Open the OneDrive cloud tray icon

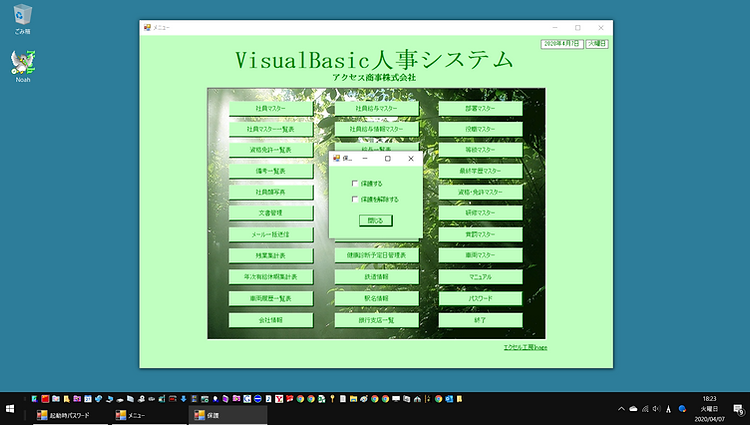click(633, 409)
